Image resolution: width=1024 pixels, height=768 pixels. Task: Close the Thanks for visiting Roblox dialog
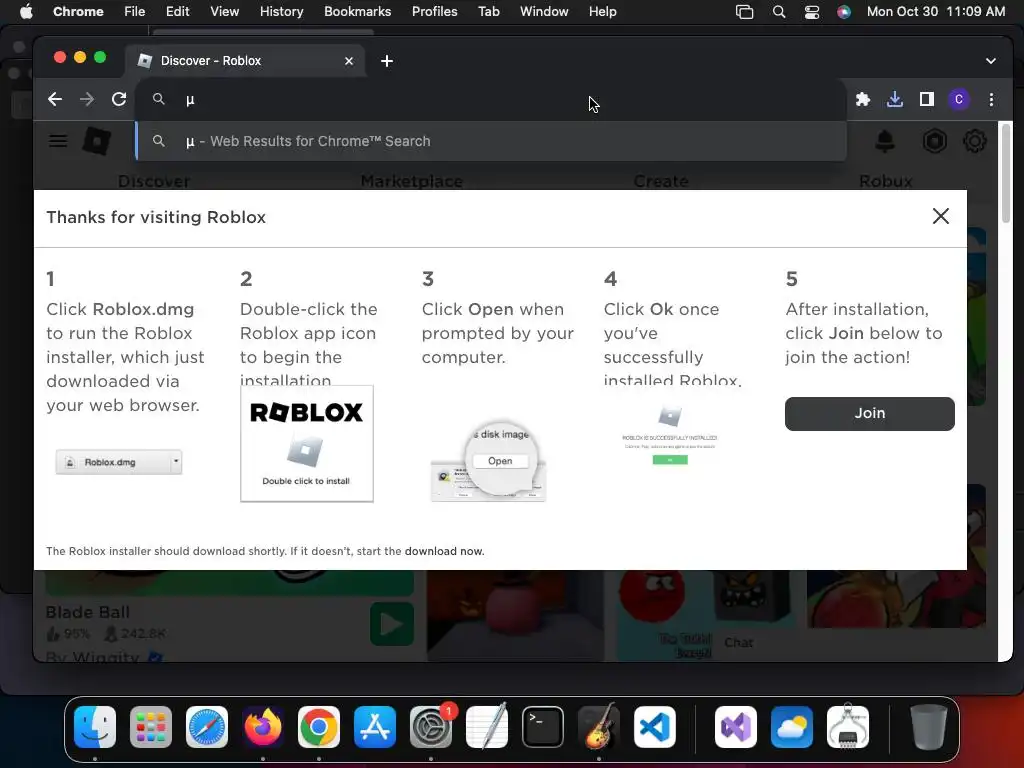coord(940,216)
